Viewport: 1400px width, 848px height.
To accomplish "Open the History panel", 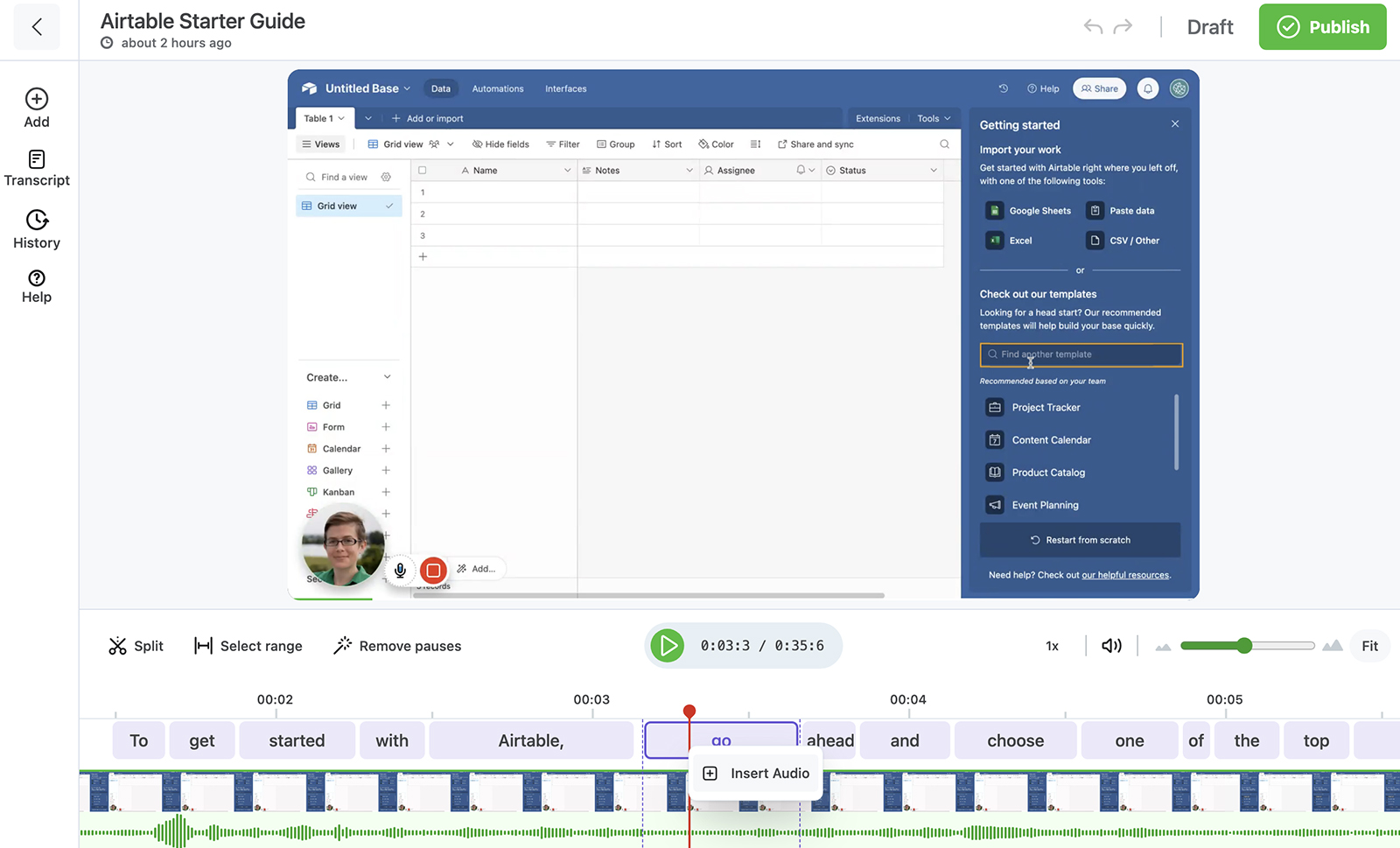I will tap(37, 230).
